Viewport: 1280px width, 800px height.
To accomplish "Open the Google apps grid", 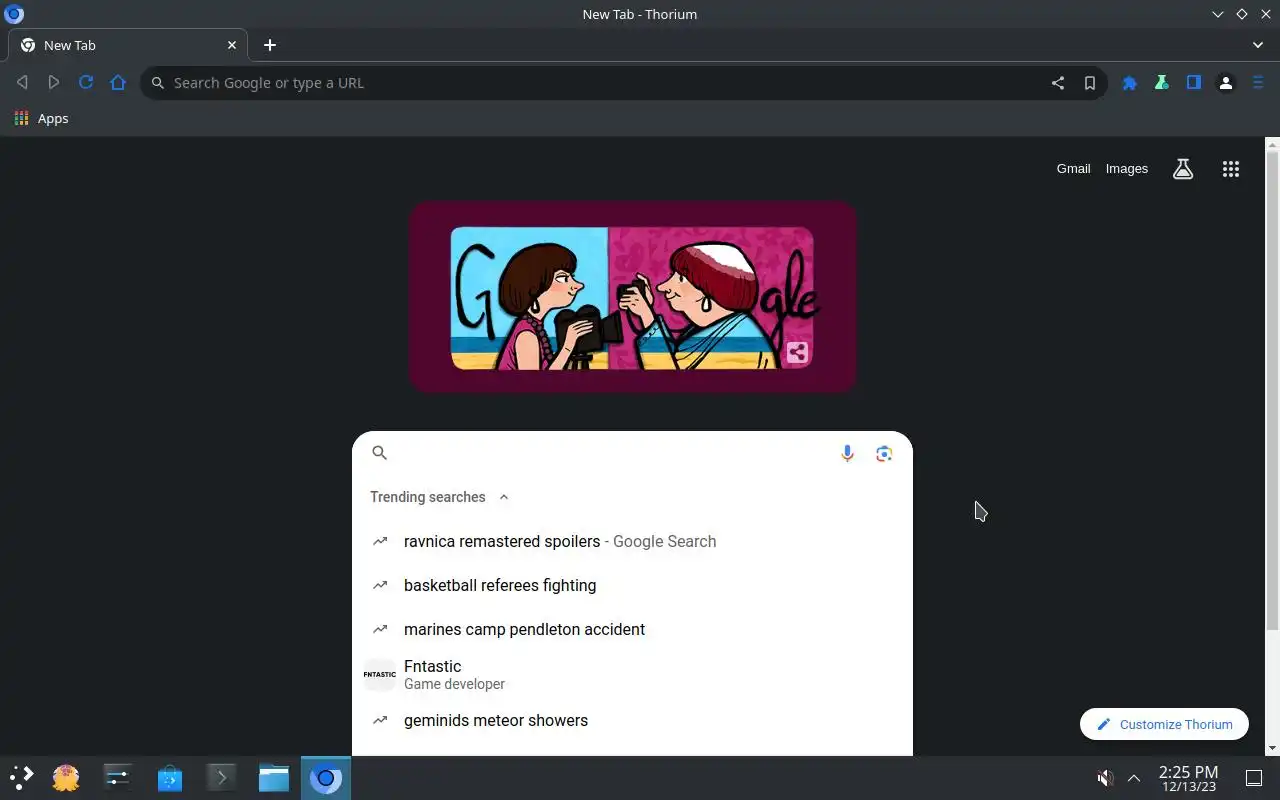I will [x=1231, y=169].
